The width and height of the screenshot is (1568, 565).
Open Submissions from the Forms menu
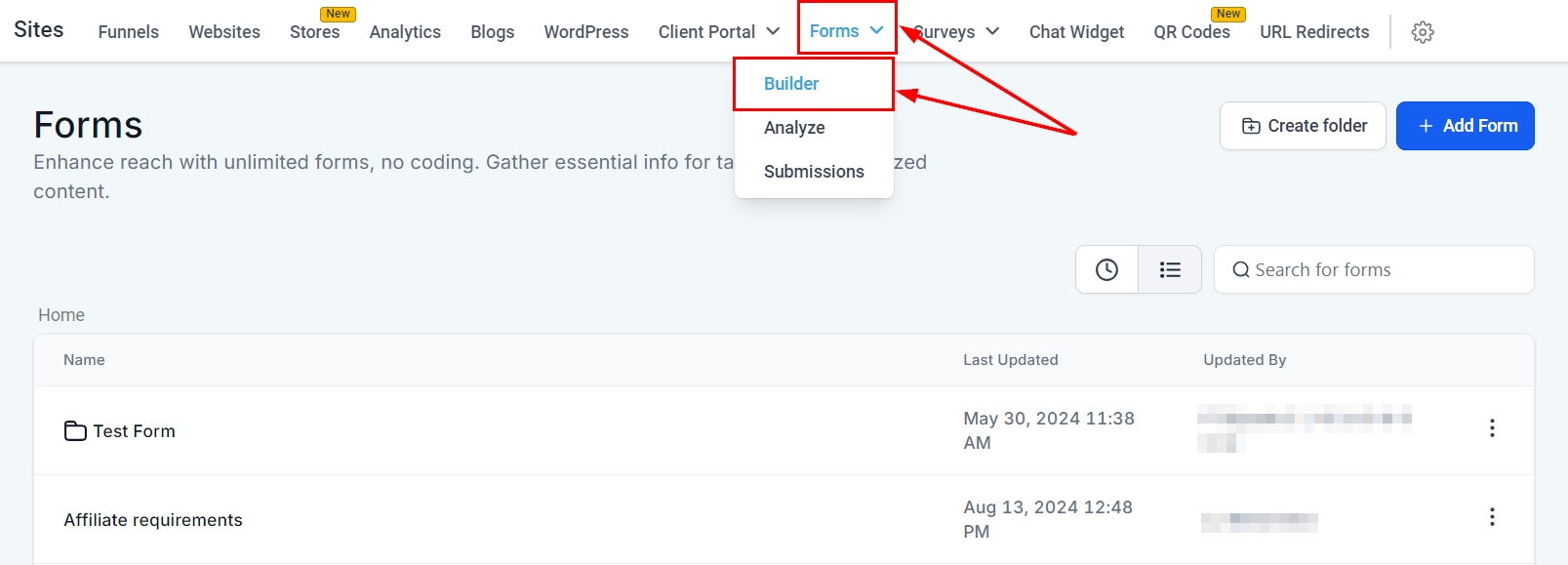tap(814, 172)
